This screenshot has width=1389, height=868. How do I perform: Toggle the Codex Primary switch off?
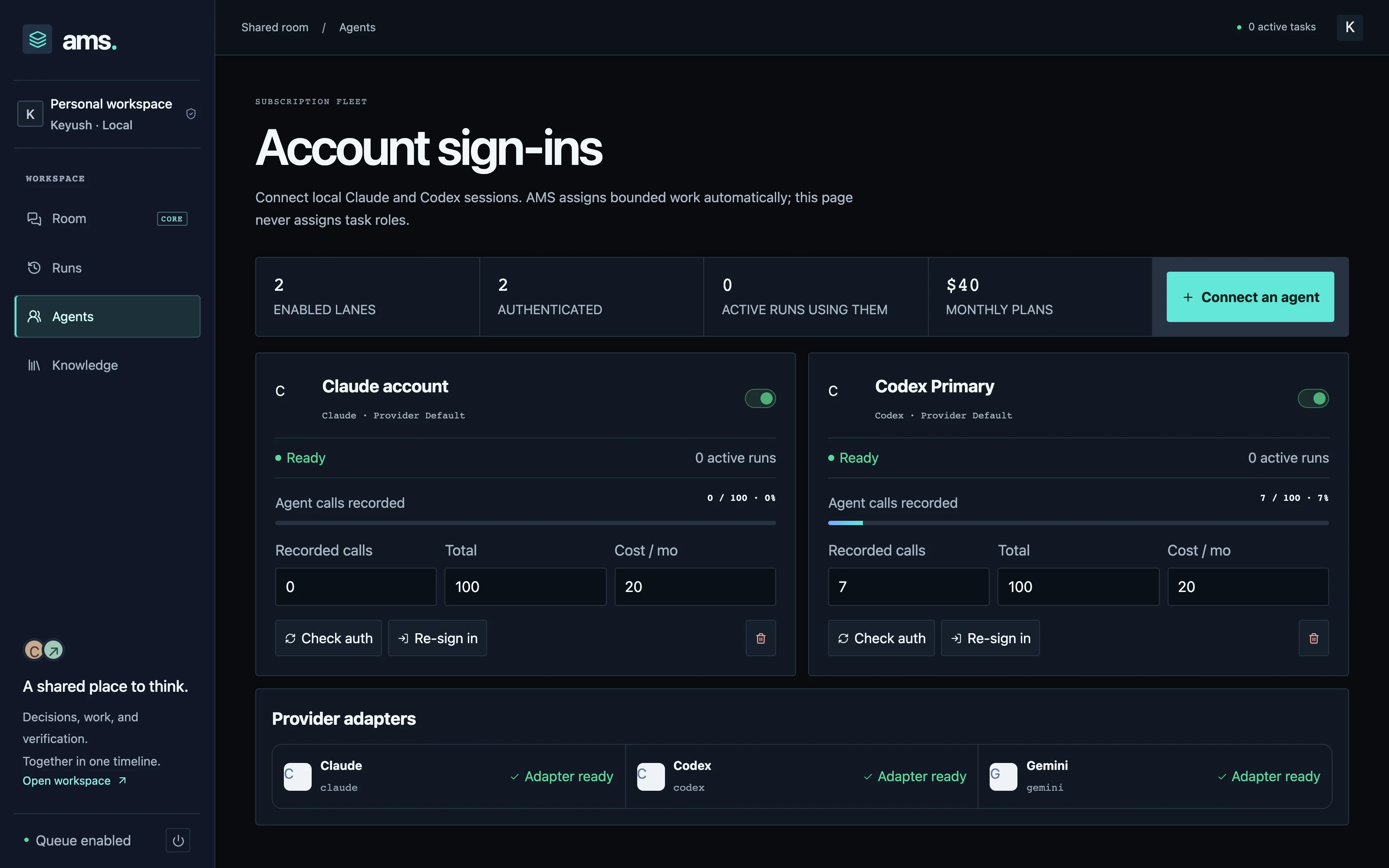tap(1313, 398)
